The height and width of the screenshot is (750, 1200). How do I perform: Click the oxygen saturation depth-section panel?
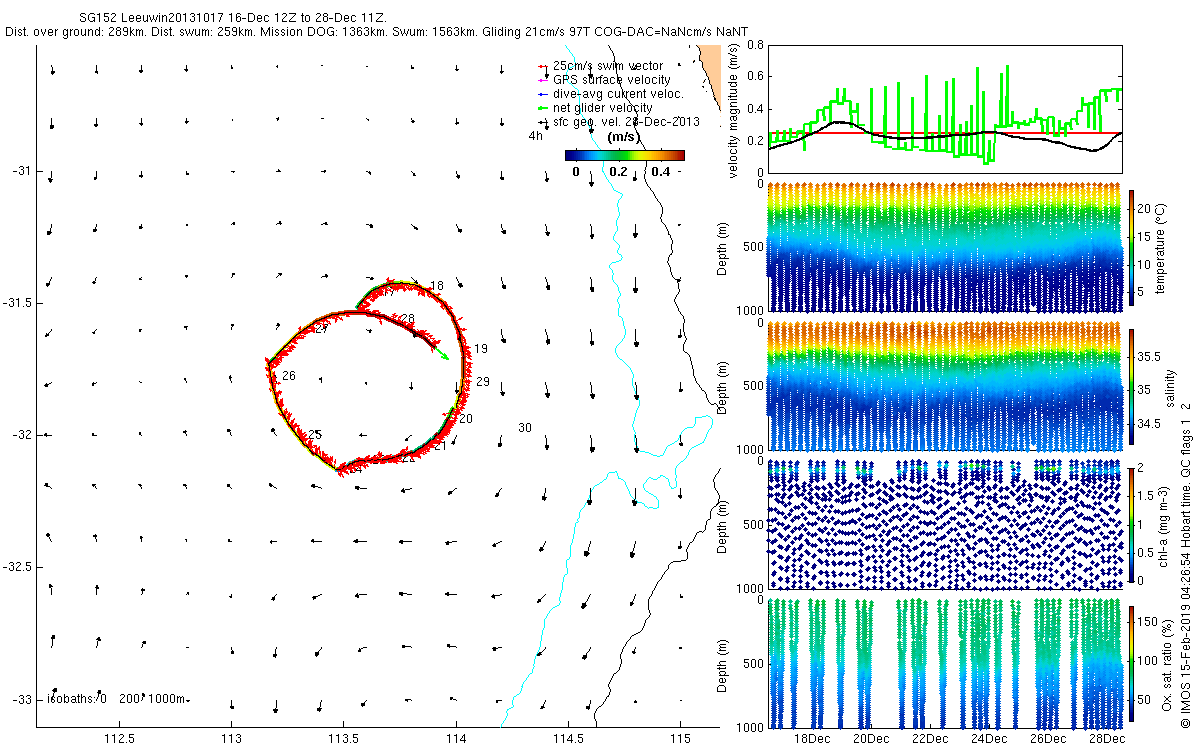pos(945,662)
